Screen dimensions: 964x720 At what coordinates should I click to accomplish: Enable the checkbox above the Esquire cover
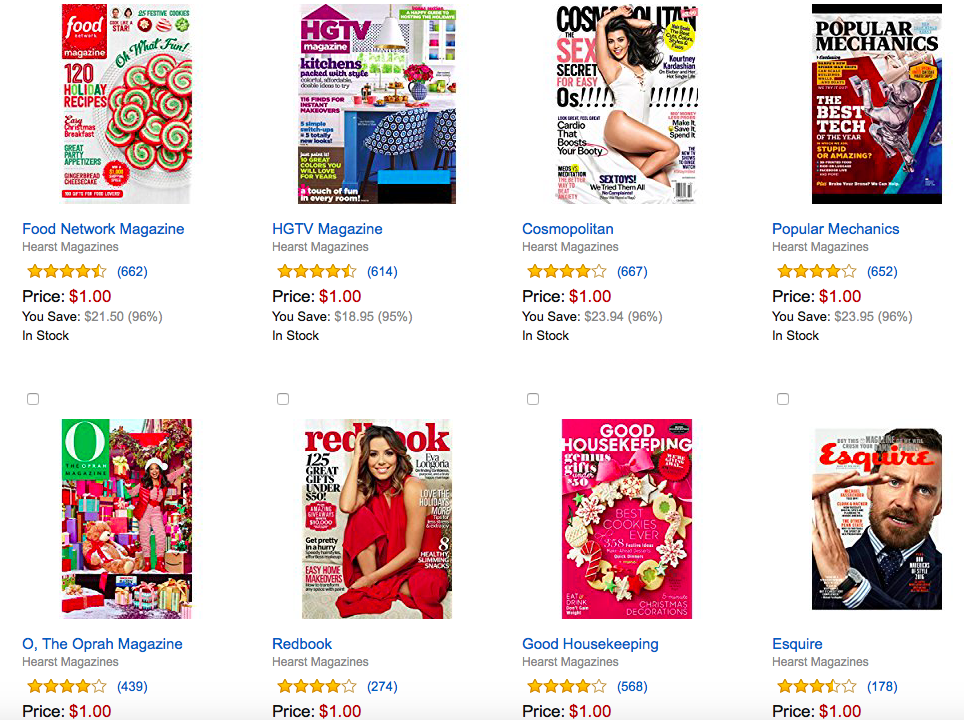(x=783, y=399)
